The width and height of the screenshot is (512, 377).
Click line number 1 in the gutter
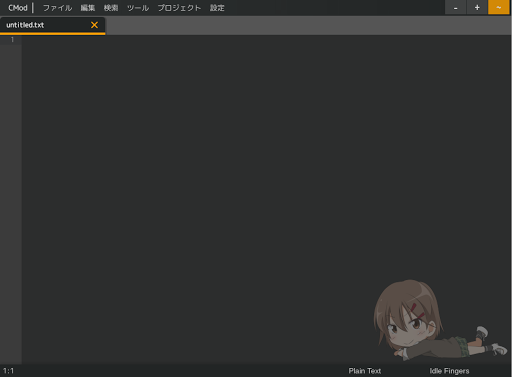click(12, 40)
